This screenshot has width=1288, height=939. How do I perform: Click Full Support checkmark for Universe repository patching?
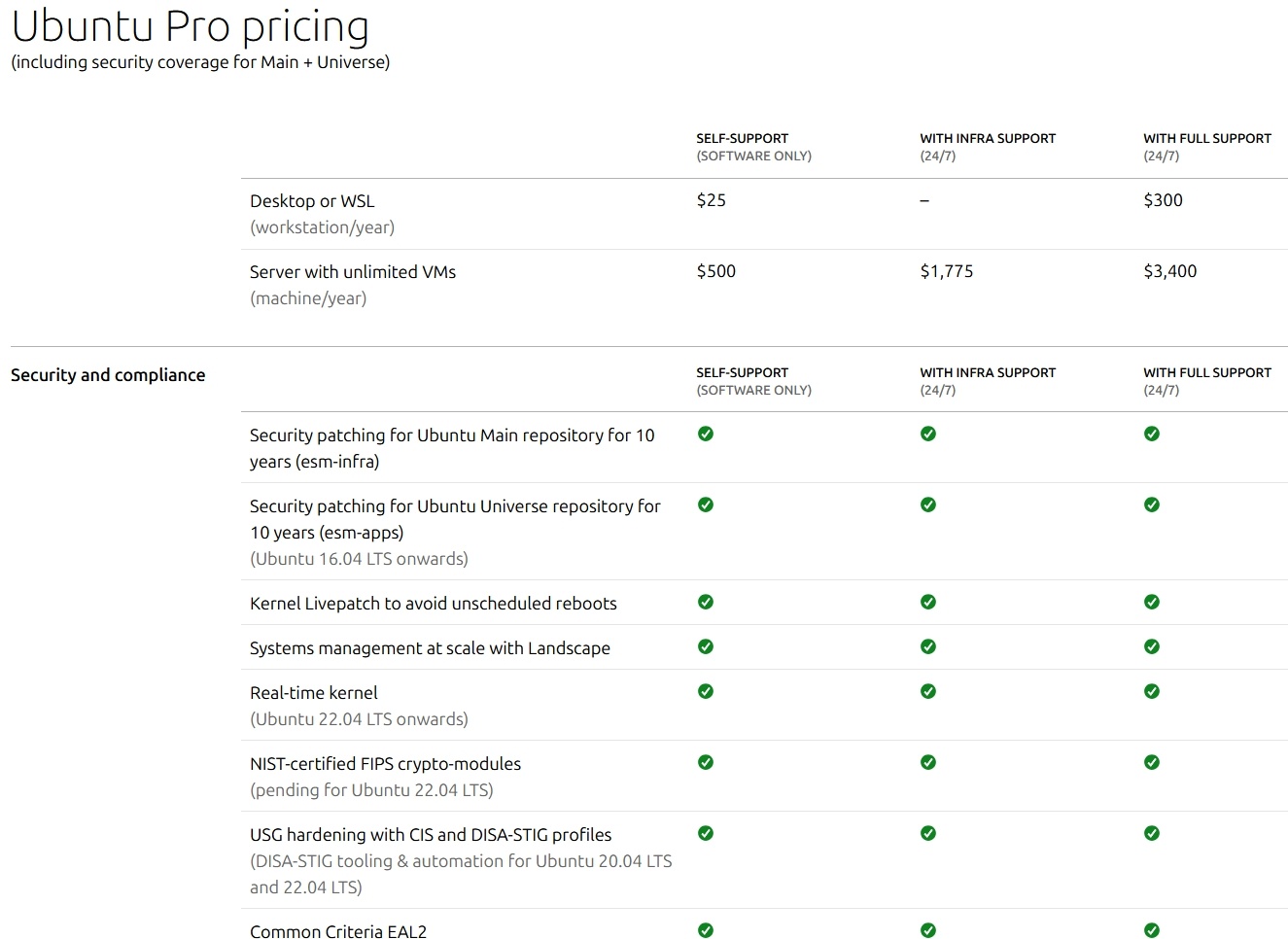point(1152,504)
